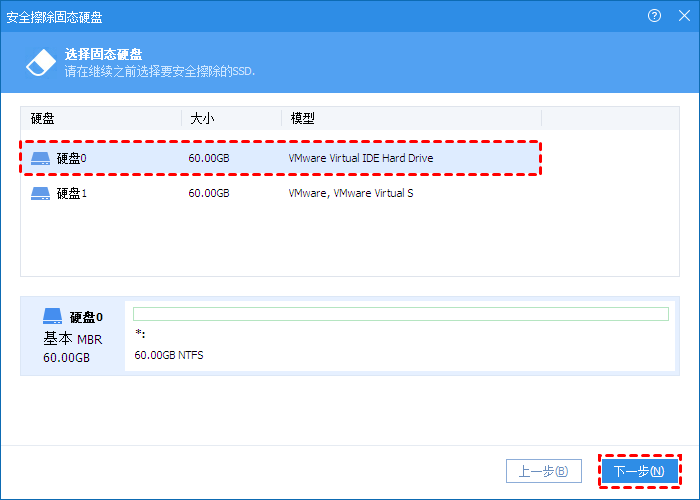Click the partition usage bar
This screenshot has height=500, width=700.
pos(400,314)
